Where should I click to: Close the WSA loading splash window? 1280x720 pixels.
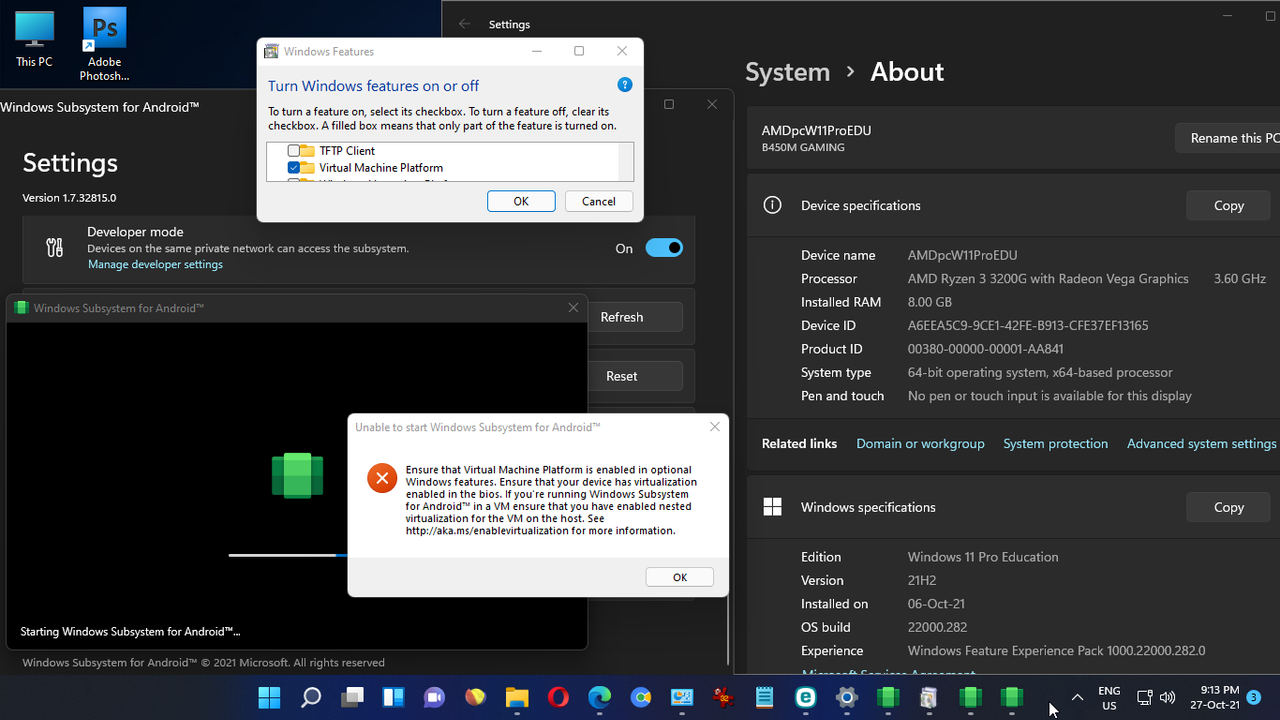tap(573, 308)
